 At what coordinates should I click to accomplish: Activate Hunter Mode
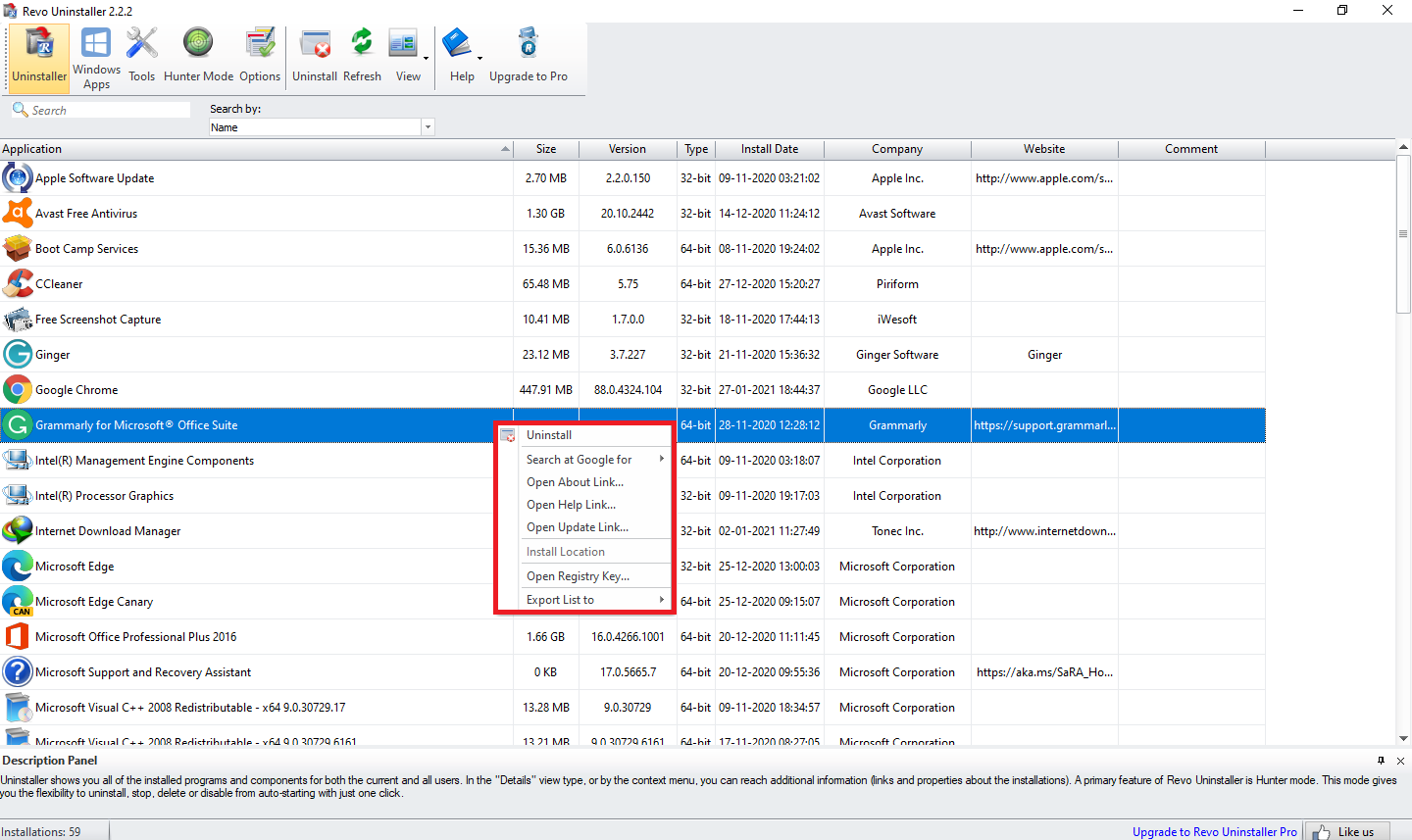[198, 57]
